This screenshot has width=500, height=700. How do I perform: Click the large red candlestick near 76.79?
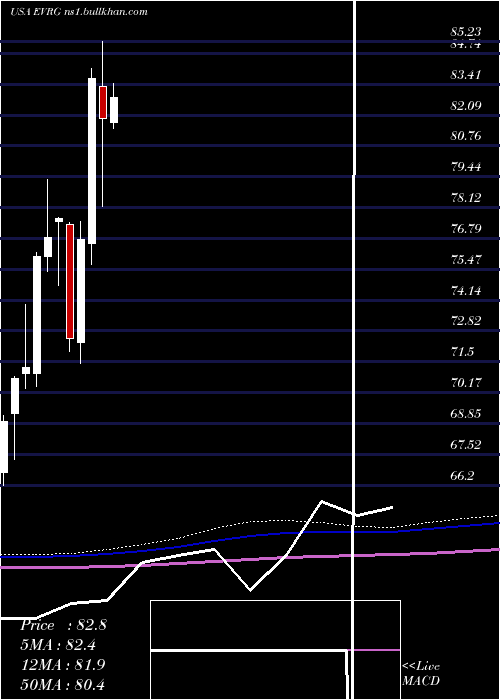click(x=70, y=281)
